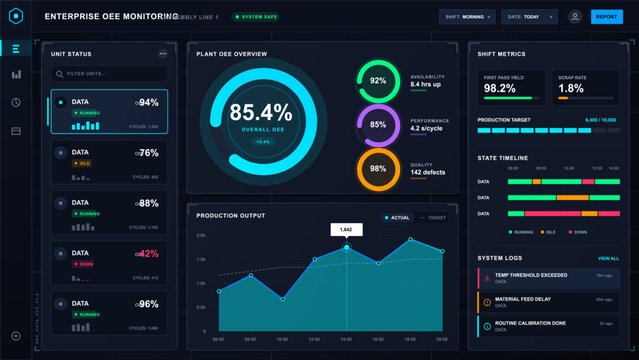Click the 8.4 hrs up availability text
Viewport: 639px width, 360px height.
point(425,84)
